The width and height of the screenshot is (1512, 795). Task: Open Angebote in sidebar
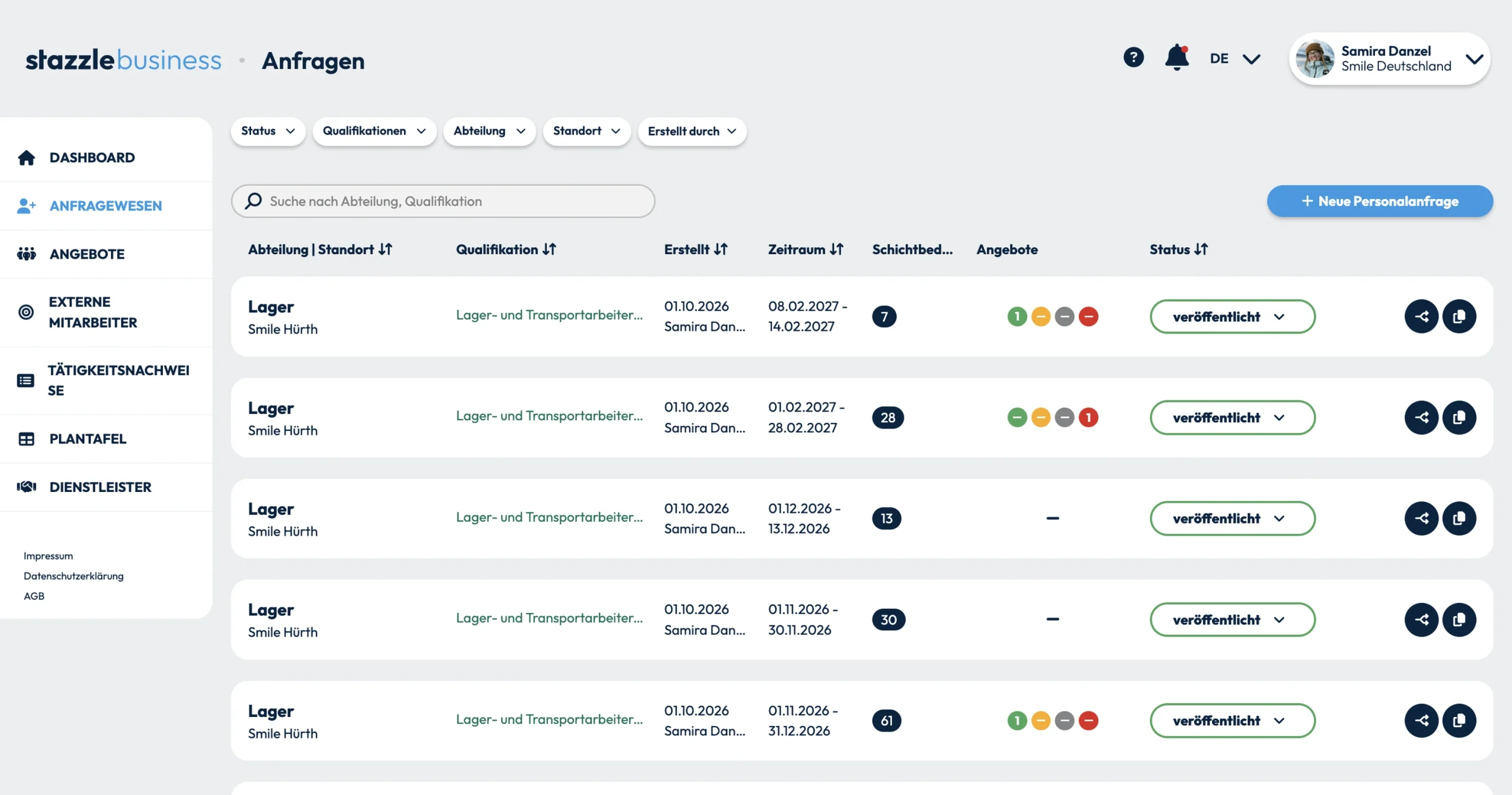(106, 254)
